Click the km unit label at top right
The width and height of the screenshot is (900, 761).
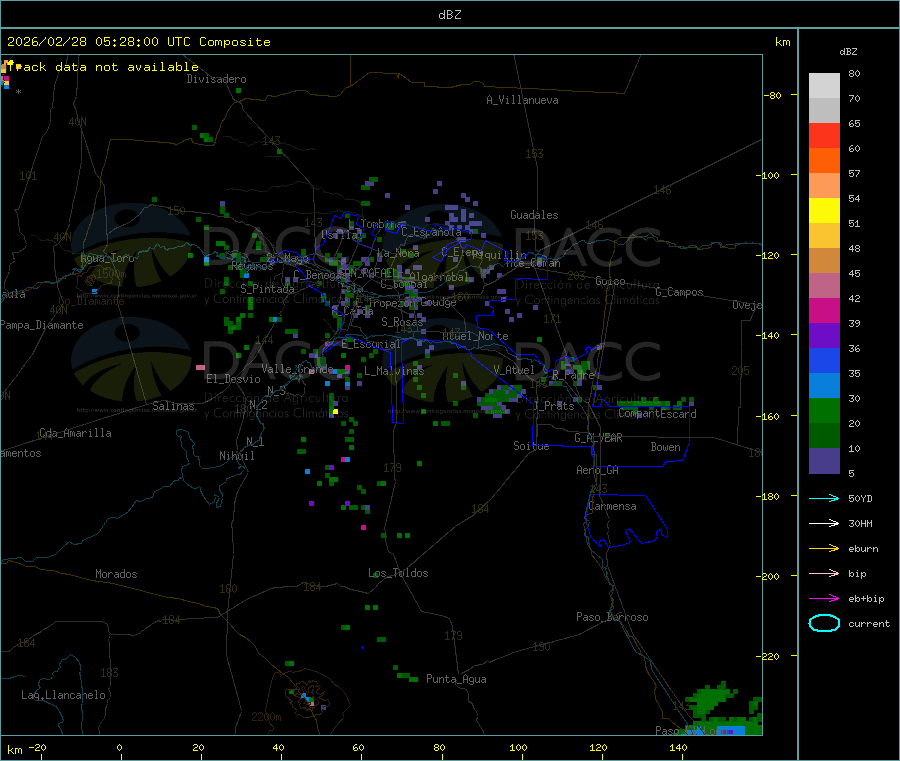click(x=782, y=42)
